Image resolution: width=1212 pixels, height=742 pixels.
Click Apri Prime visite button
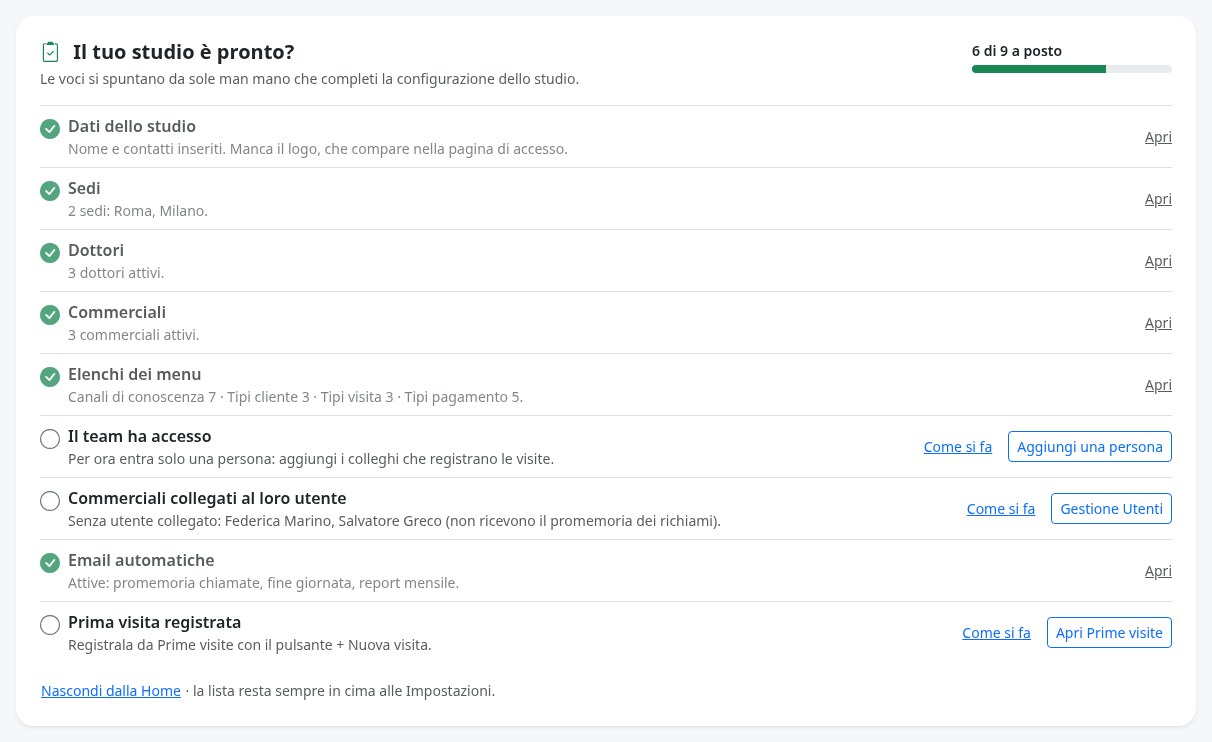1109,633
